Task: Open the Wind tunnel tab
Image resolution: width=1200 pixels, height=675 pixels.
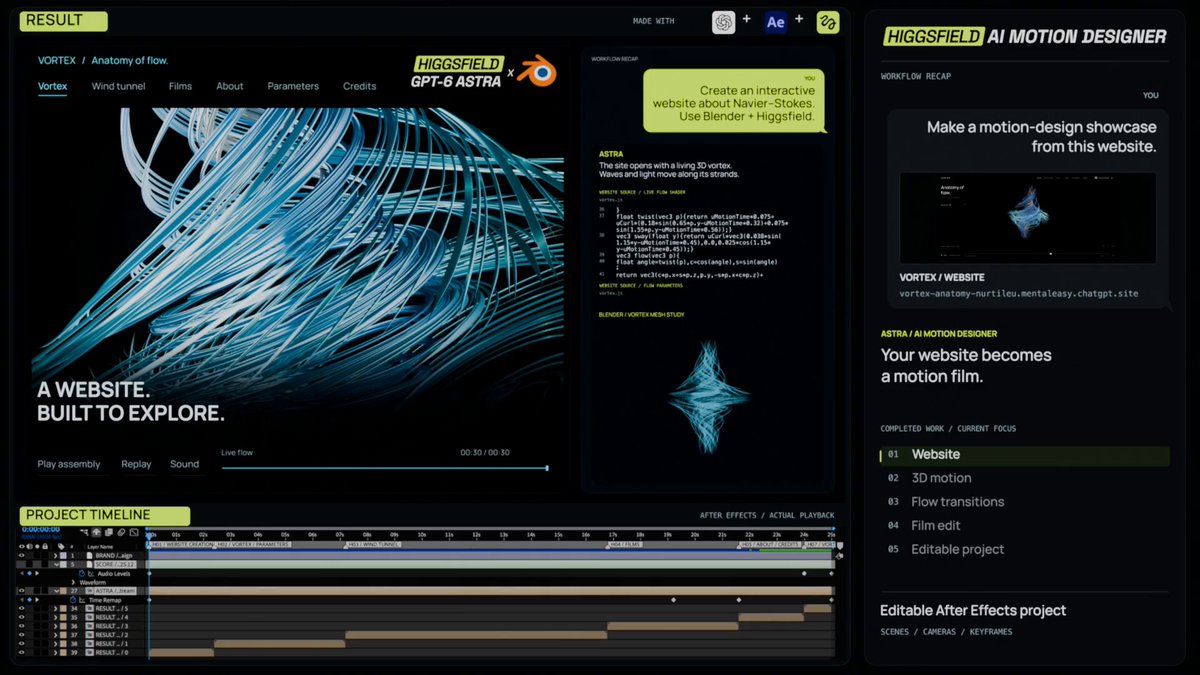Action: pos(118,86)
